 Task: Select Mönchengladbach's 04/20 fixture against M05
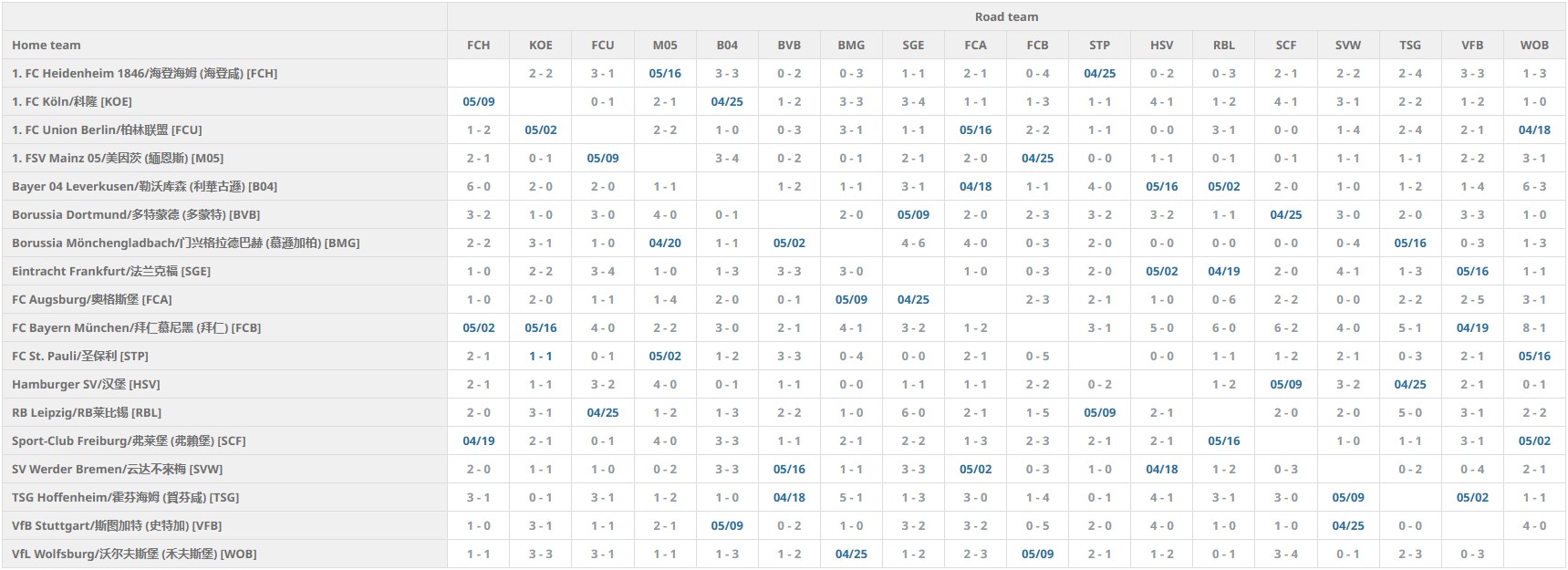[665, 243]
